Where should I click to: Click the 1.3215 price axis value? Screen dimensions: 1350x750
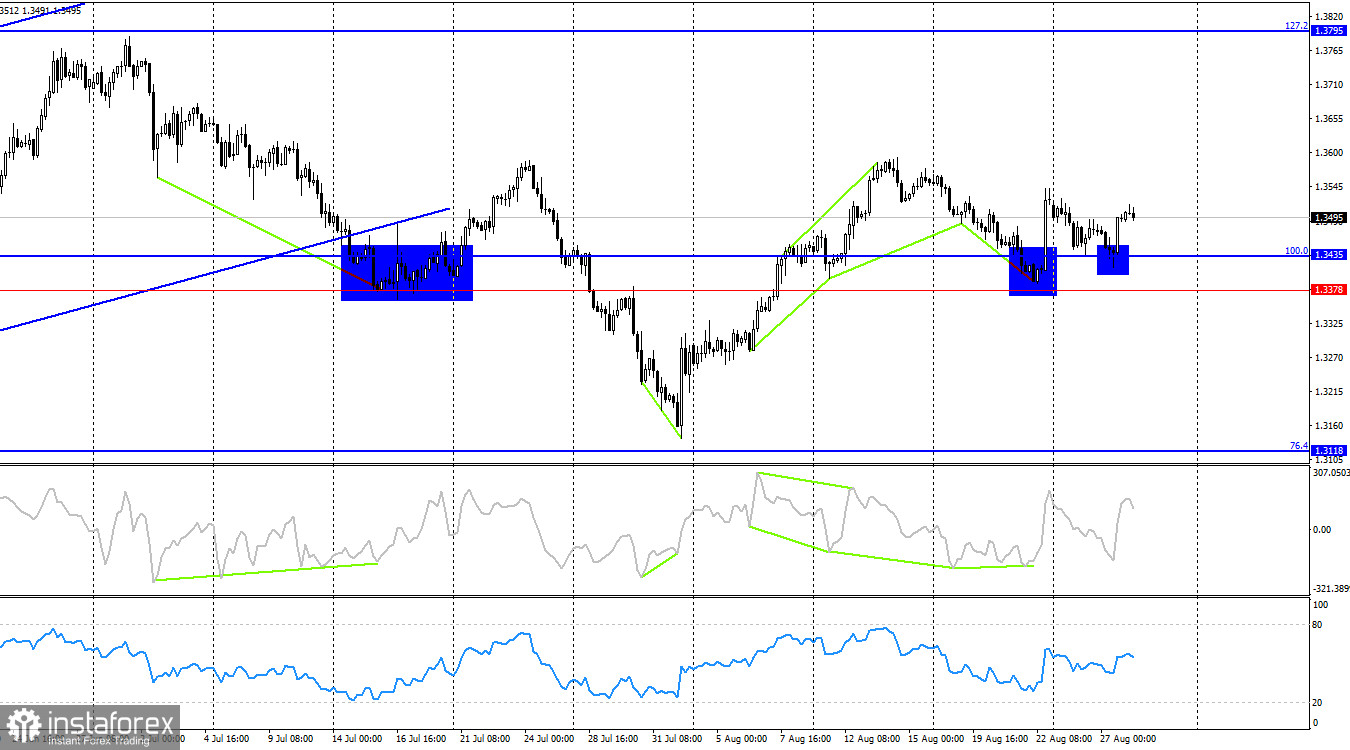[x=1330, y=392]
